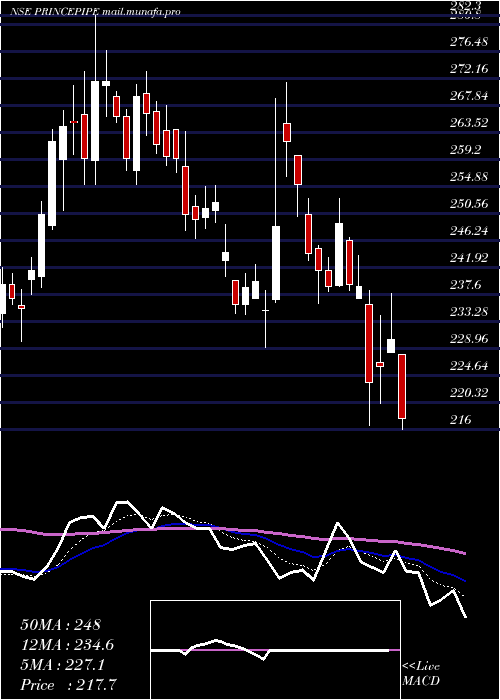
Task: Click the 241.92 price axis label
Action: click(x=468, y=257)
